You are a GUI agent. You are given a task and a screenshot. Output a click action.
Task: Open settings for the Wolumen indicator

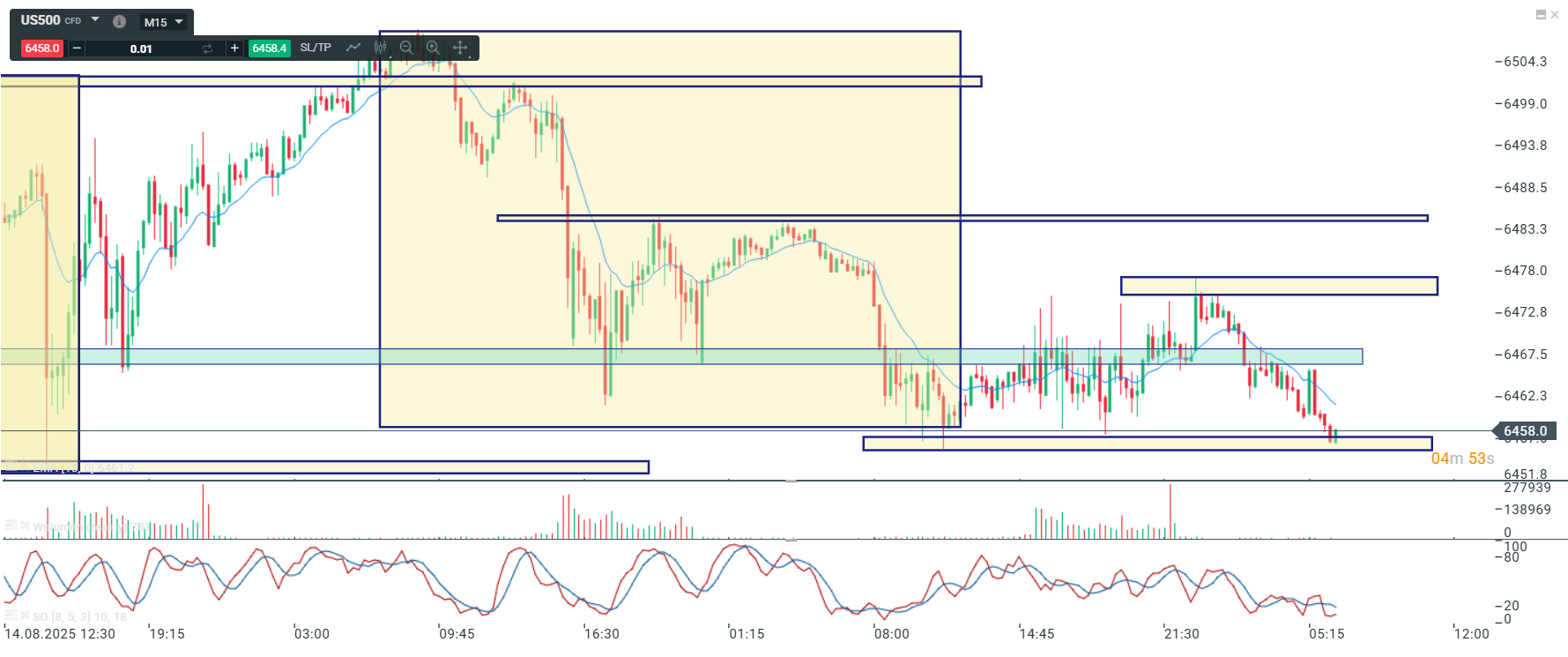(x=11, y=526)
